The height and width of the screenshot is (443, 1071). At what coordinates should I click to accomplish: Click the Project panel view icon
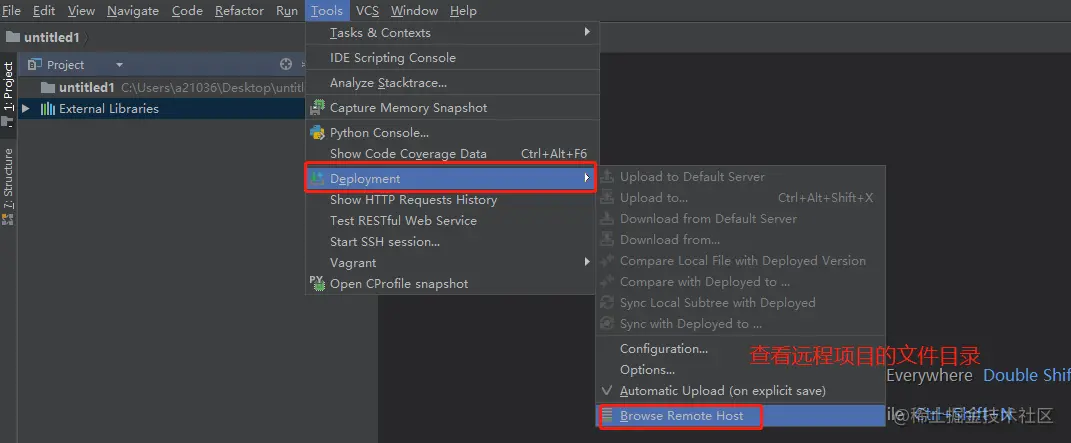click(x=35, y=65)
